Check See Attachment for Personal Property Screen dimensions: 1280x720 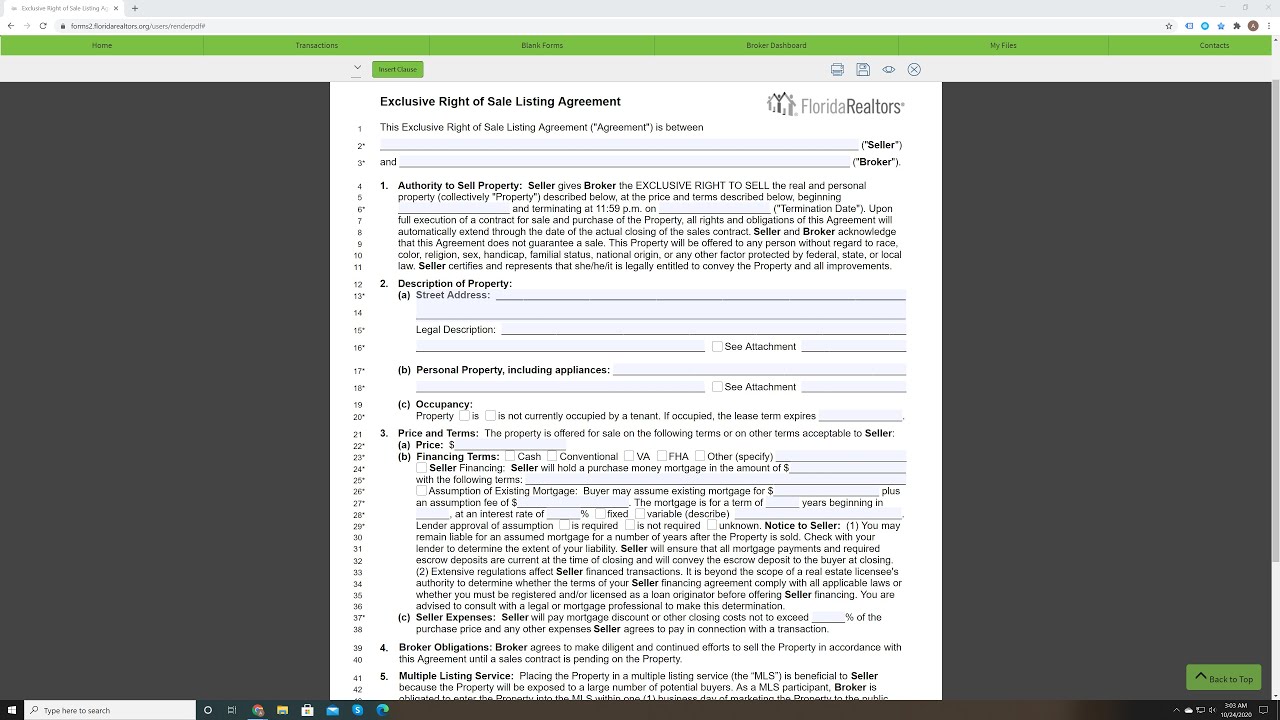pos(717,387)
